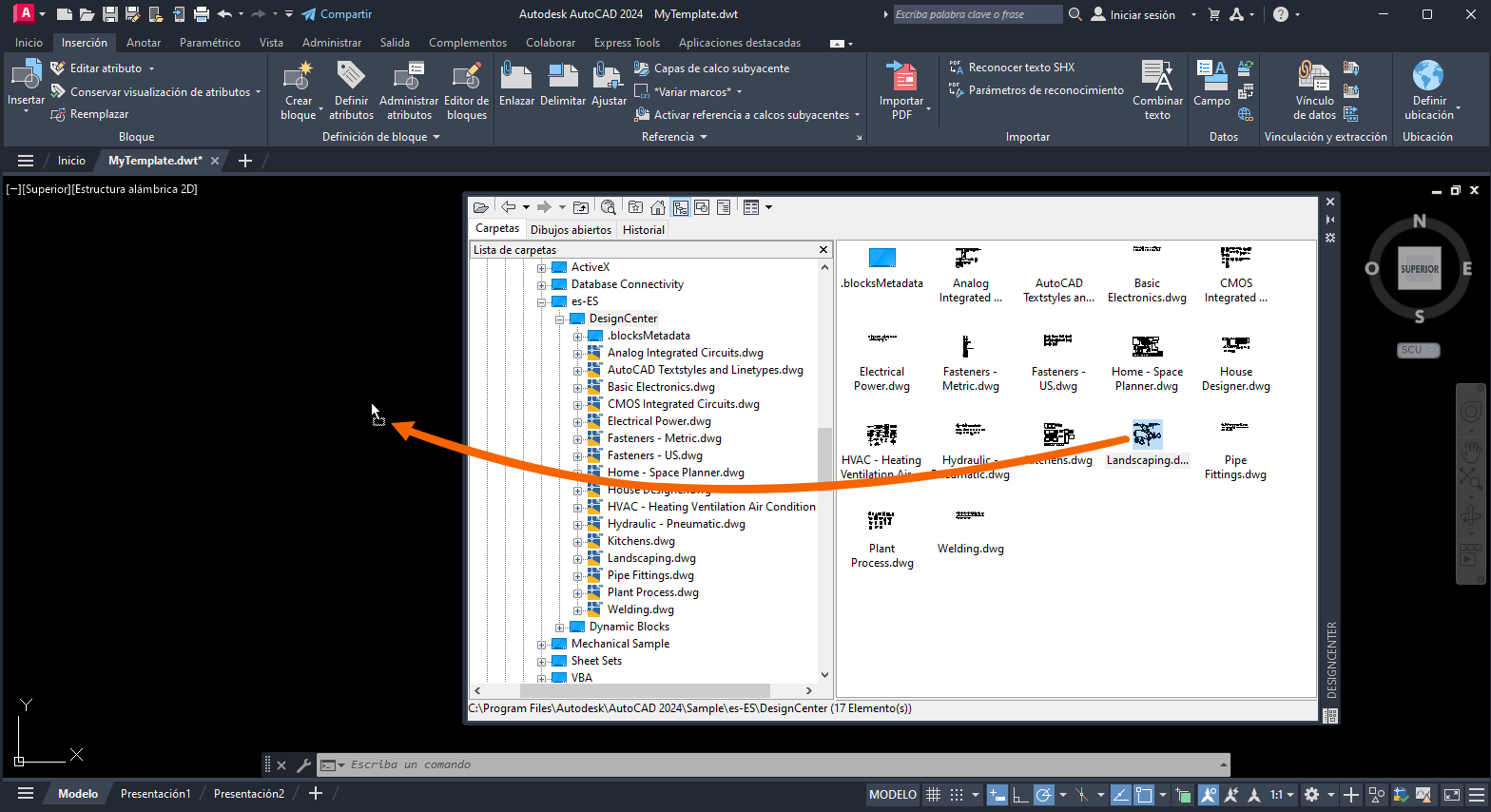The width and height of the screenshot is (1491, 812).
Task: Launch the Editor de bloques
Action: tap(466, 90)
